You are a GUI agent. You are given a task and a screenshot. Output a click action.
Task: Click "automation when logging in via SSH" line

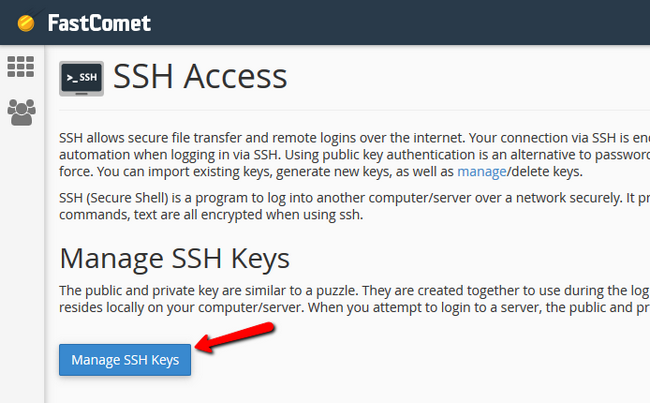tap(200, 154)
